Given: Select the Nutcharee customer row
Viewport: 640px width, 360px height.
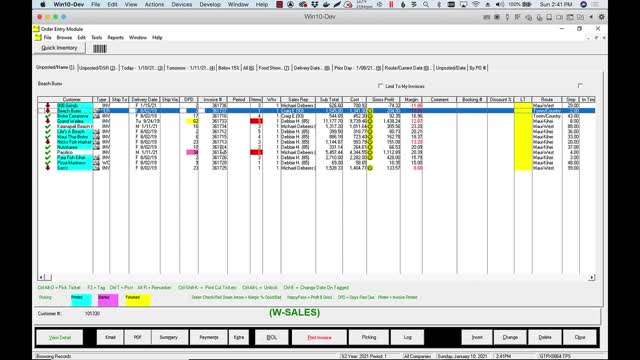Looking at the screenshot, I should 316,147.
